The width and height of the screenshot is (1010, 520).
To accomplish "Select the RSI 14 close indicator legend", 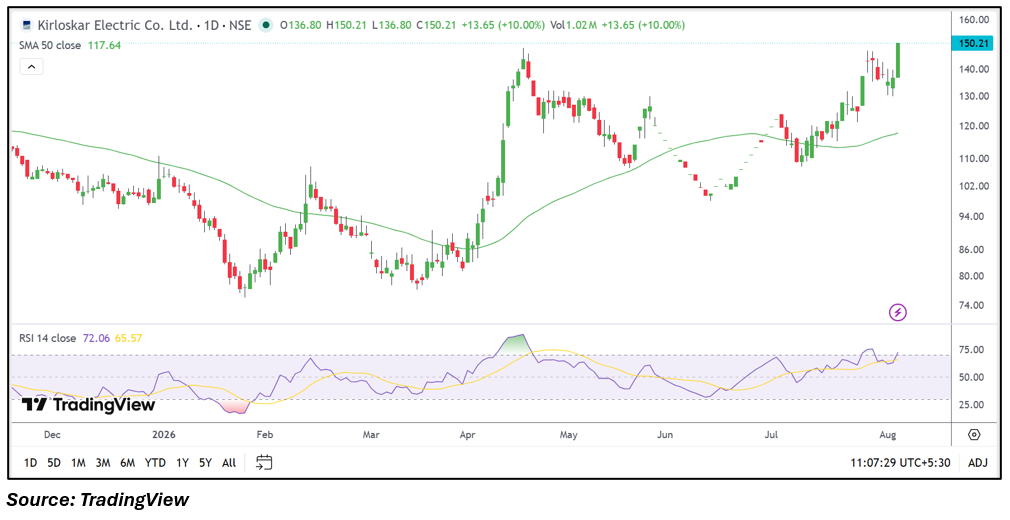I will [47, 338].
